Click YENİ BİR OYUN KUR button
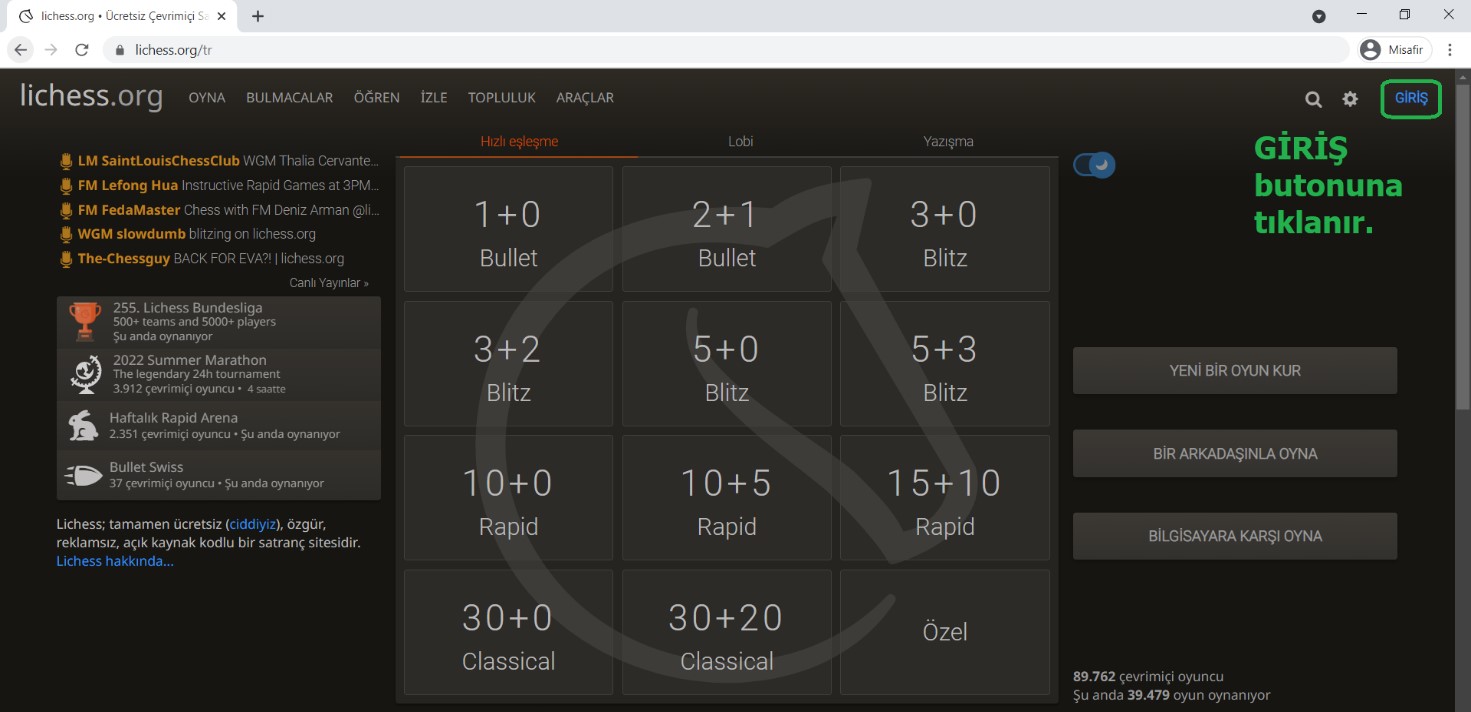Screen dimensions: 1471x712 click(x=1235, y=371)
